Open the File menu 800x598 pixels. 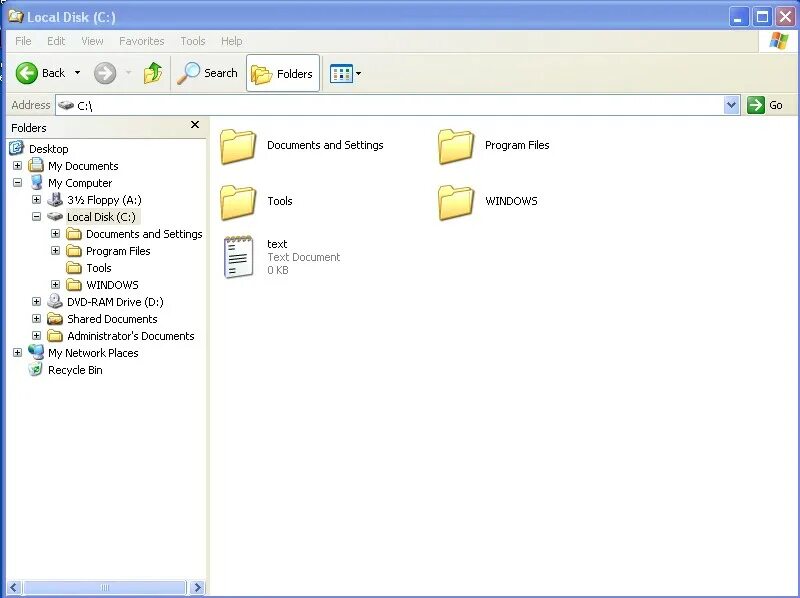pos(23,41)
